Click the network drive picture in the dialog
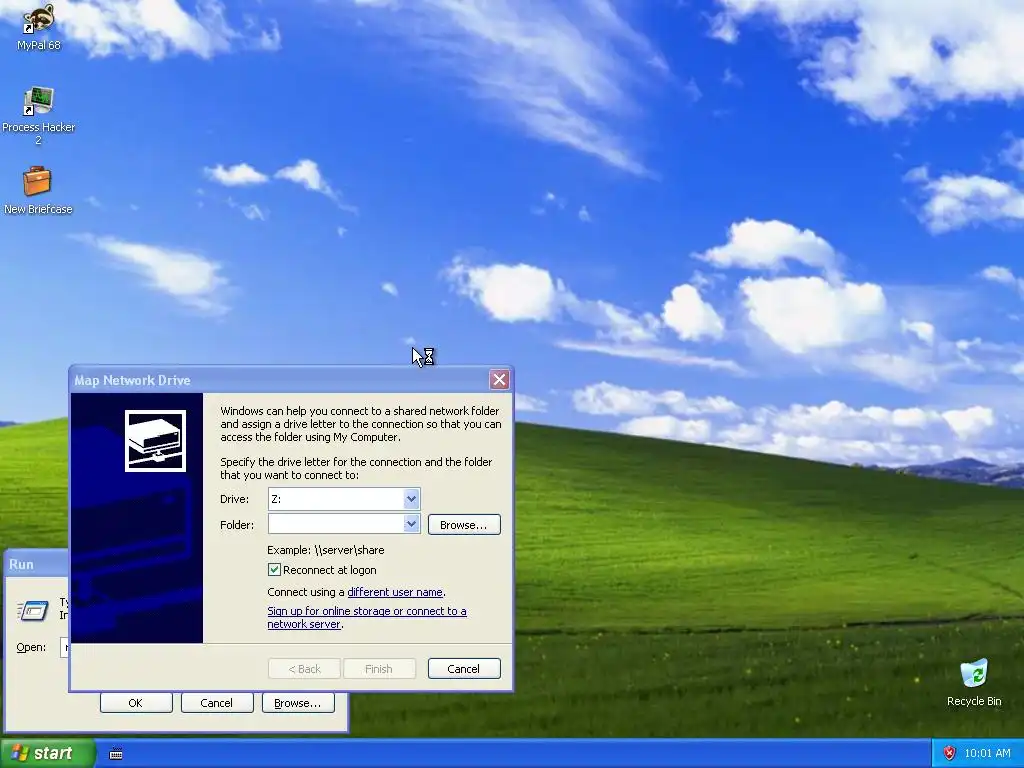Screen dimensions: 1024x768 (155, 441)
